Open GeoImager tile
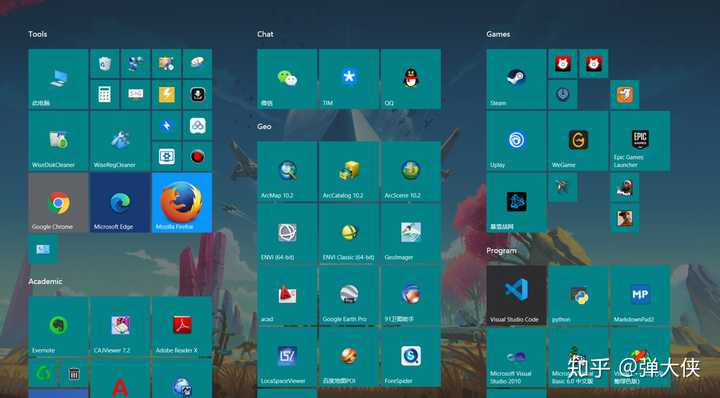 point(411,233)
